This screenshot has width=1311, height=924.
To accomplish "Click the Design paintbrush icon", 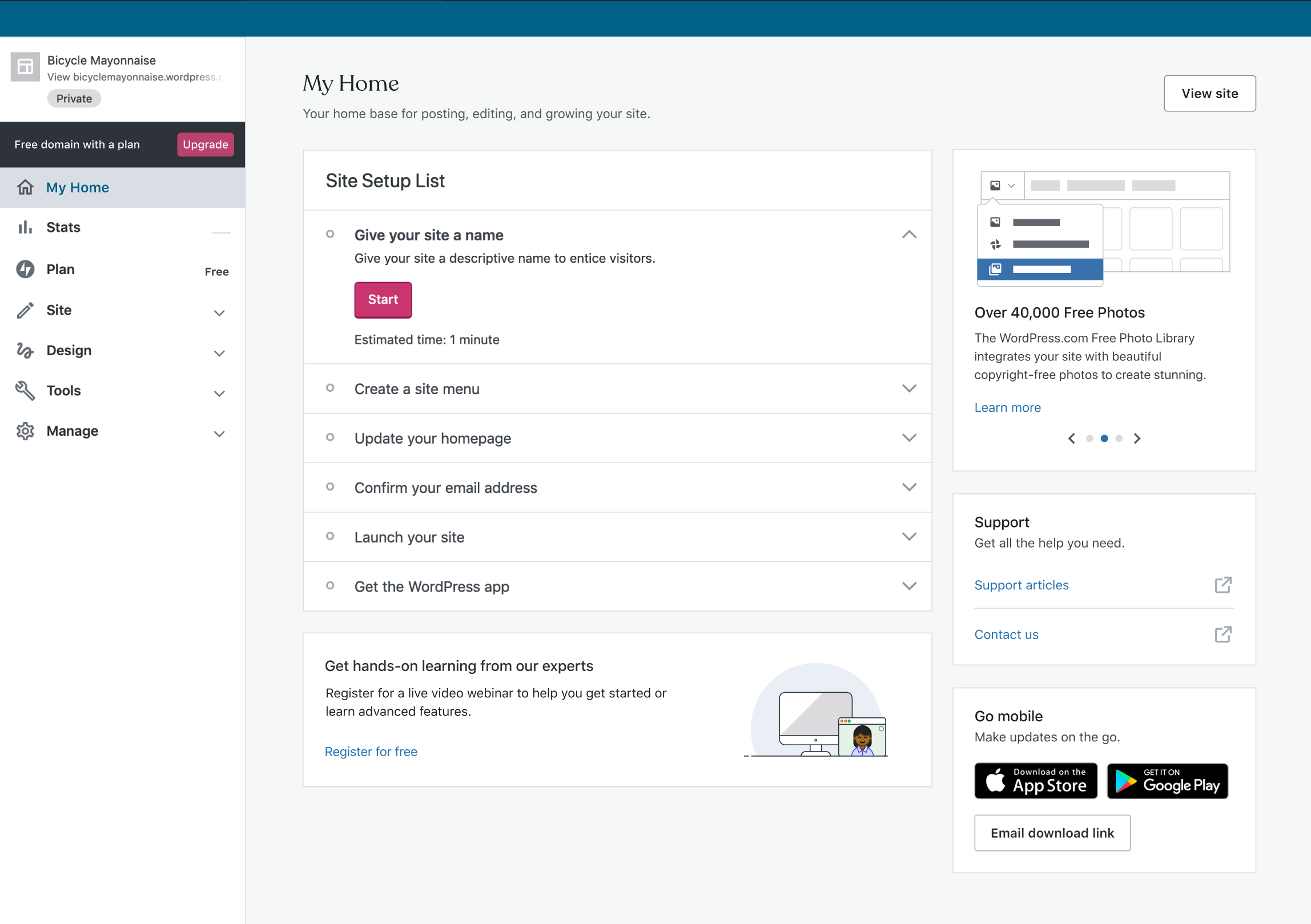I will point(25,350).
